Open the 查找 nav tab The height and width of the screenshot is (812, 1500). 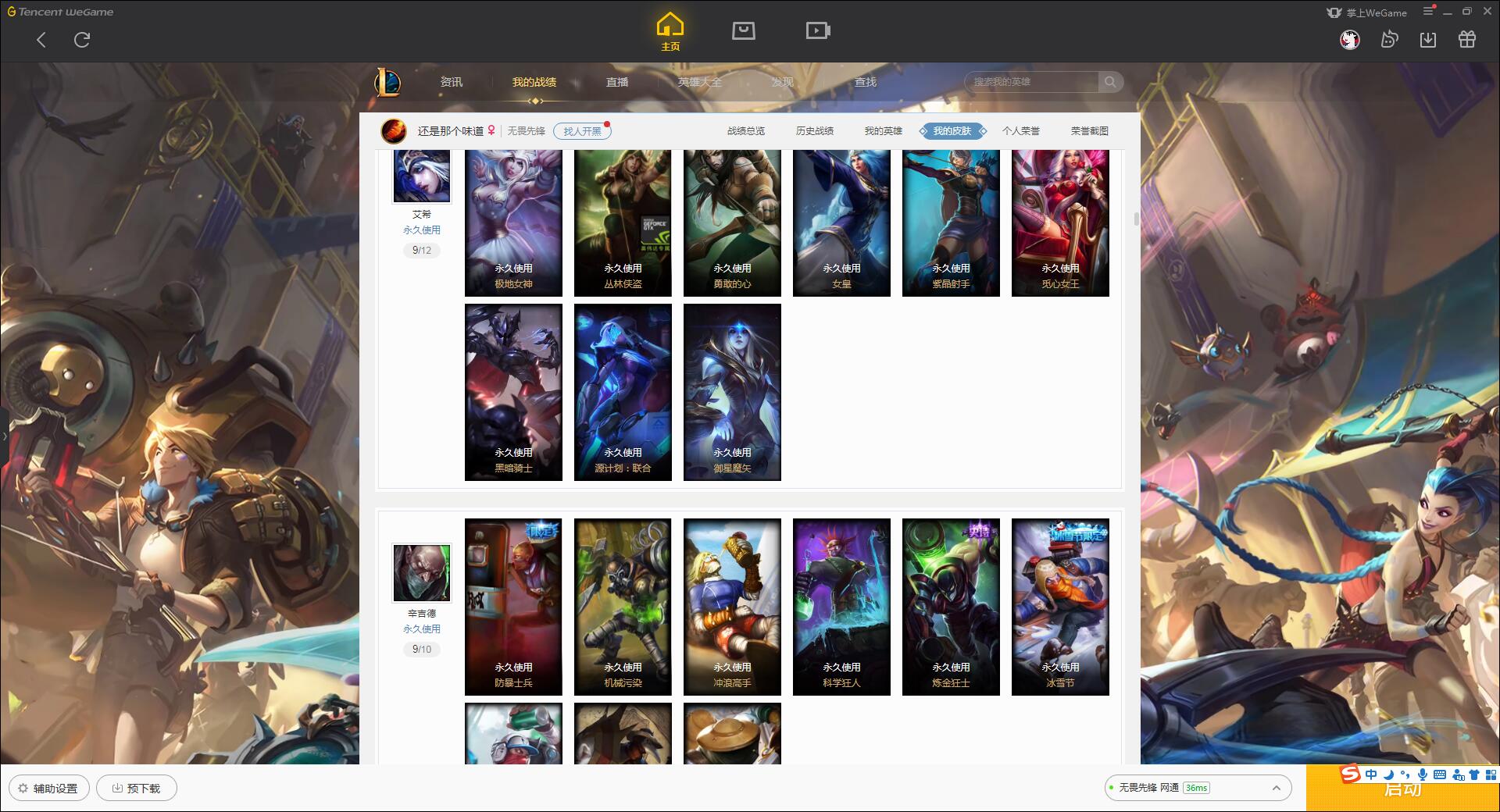click(866, 82)
